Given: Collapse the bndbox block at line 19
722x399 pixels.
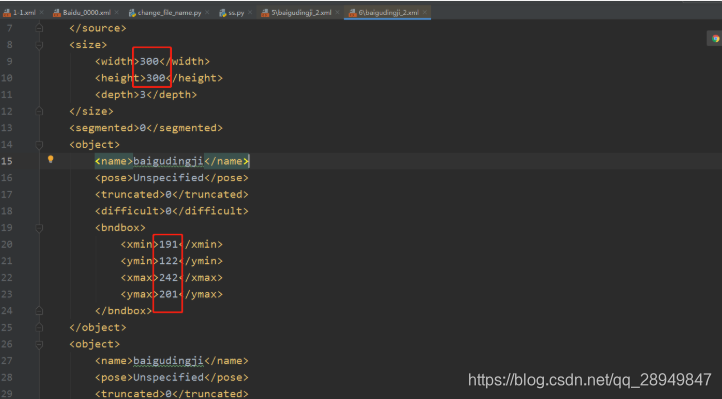Looking at the screenshot, I should [39, 228].
